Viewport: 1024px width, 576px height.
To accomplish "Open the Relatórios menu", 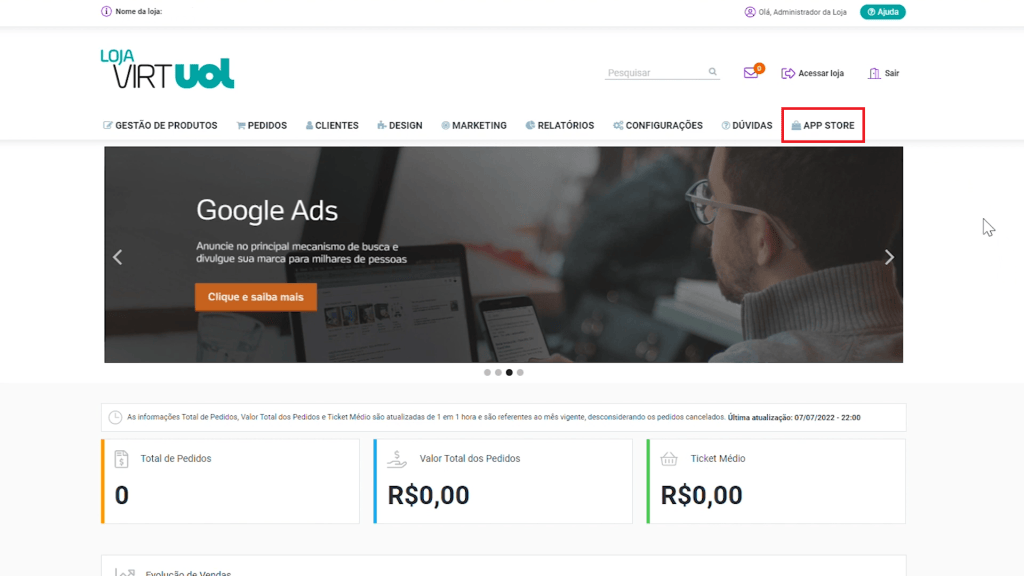I will click(560, 125).
